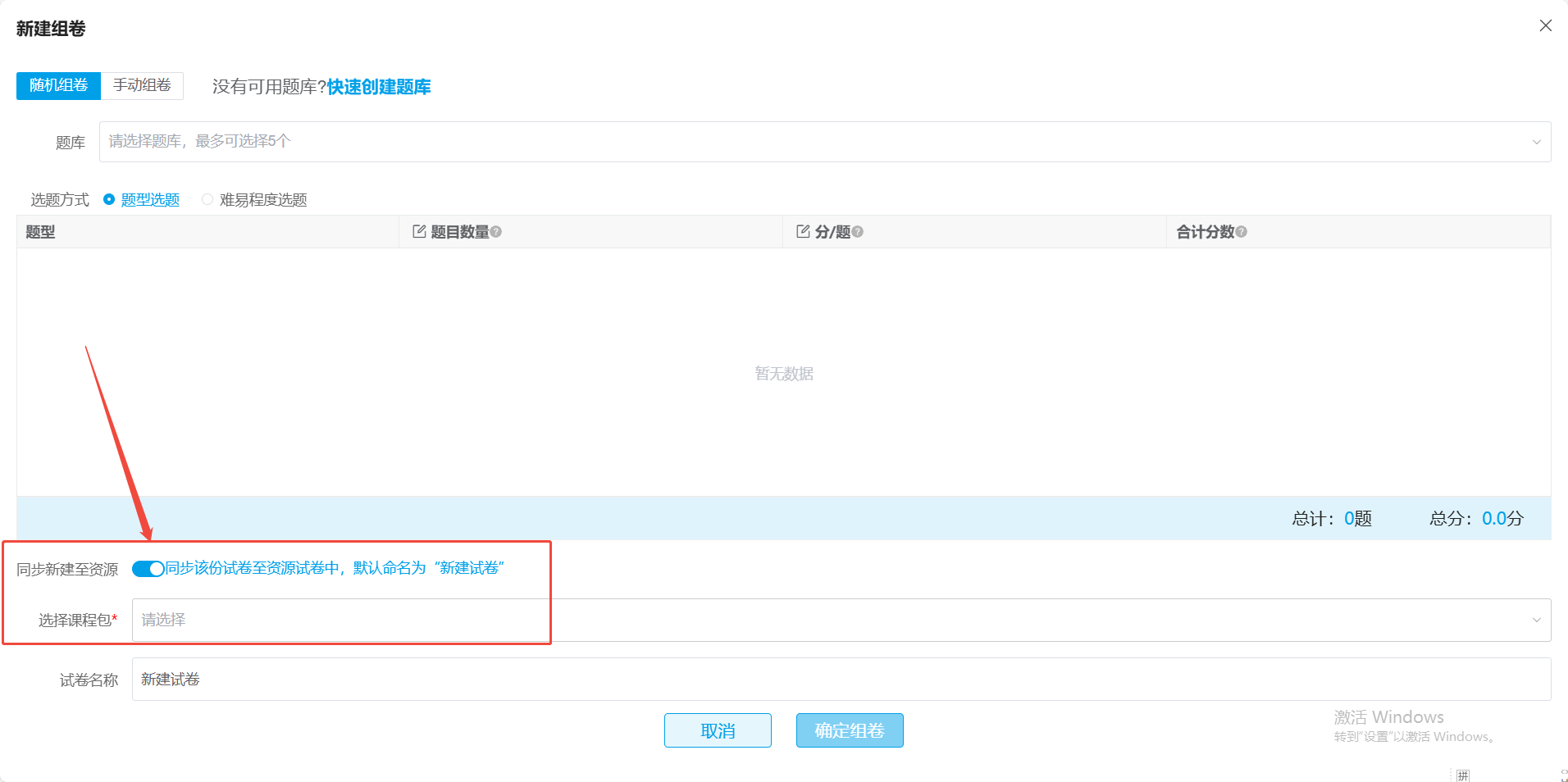The height and width of the screenshot is (782, 1568).
Task: Click the 总分 0.0分 summary text
Action: coord(1476,518)
